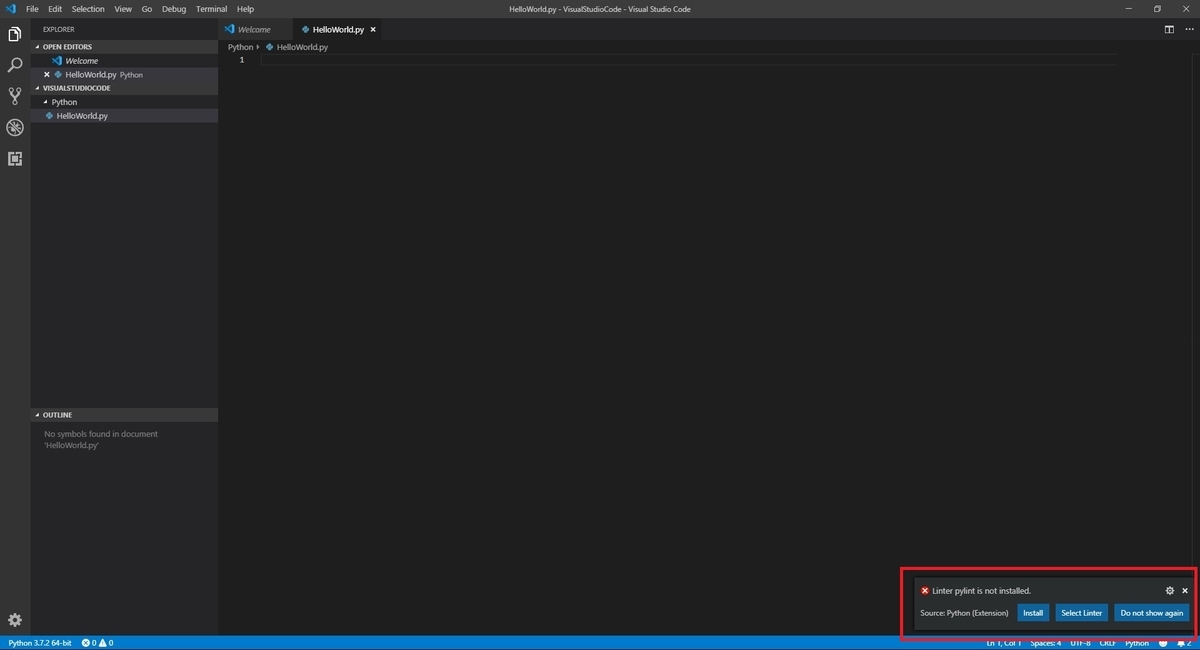Change the UTF-8 file encoding
Screen dimensions: 1200x650
(x=1080, y=643)
